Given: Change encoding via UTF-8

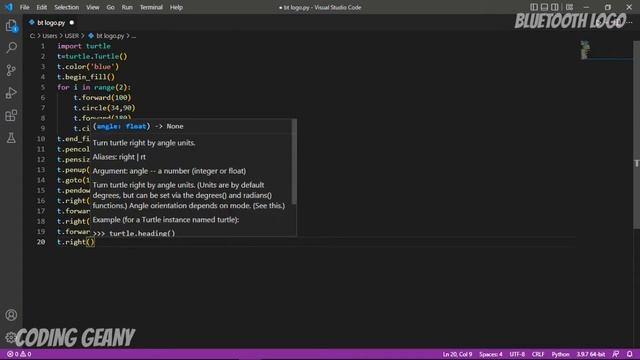Looking at the screenshot, I should (x=517, y=354).
